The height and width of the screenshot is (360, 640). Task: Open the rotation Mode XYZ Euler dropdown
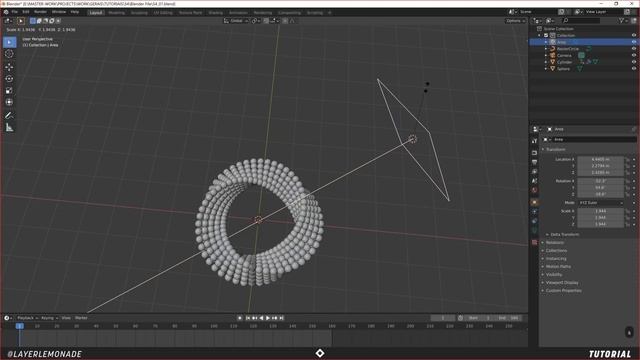600,203
